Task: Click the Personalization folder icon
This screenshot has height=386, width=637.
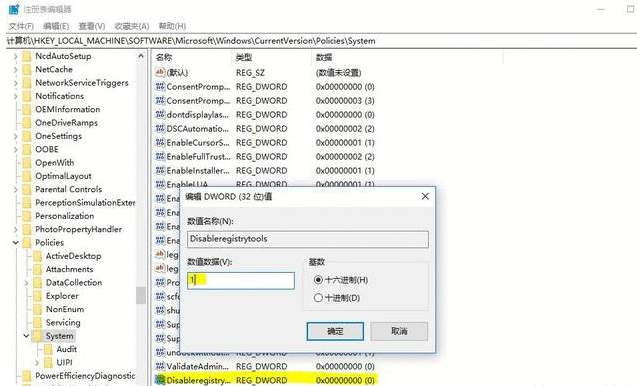Action: coord(27,216)
